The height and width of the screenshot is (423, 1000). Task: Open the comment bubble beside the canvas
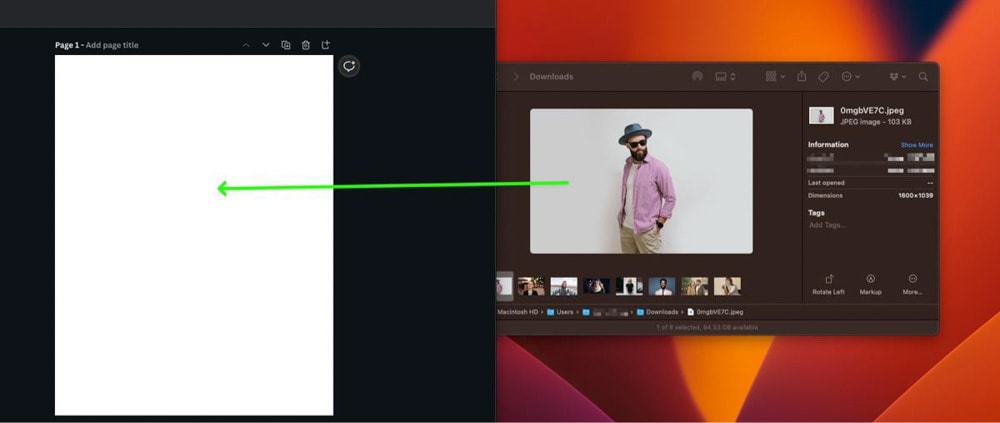(x=349, y=66)
